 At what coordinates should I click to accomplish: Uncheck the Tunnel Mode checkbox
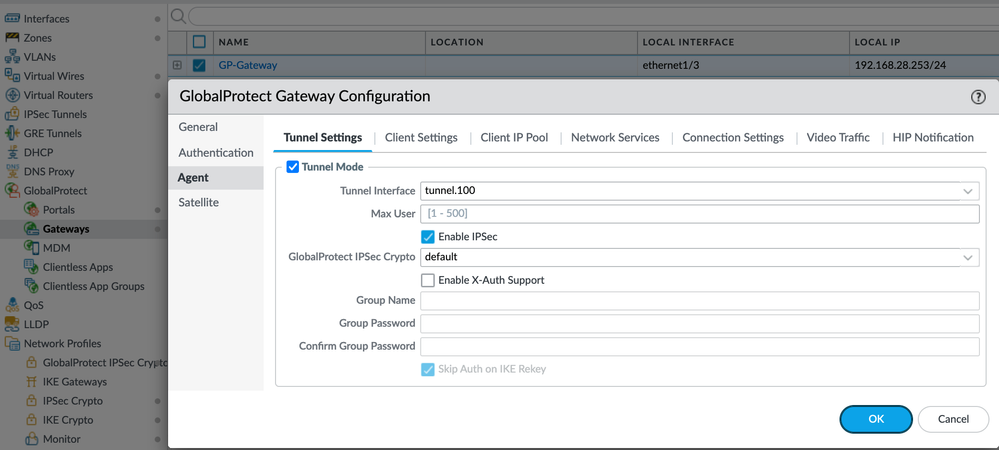click(293, 167)
